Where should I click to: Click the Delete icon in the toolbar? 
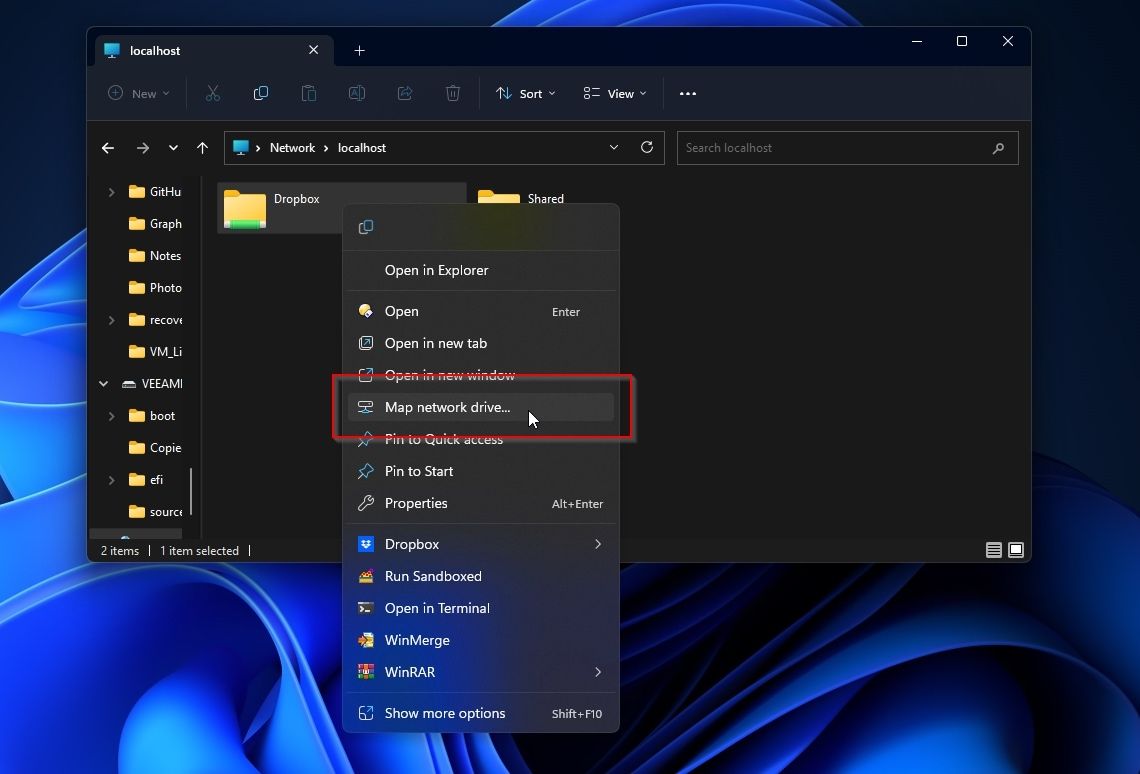coord(452,93)
